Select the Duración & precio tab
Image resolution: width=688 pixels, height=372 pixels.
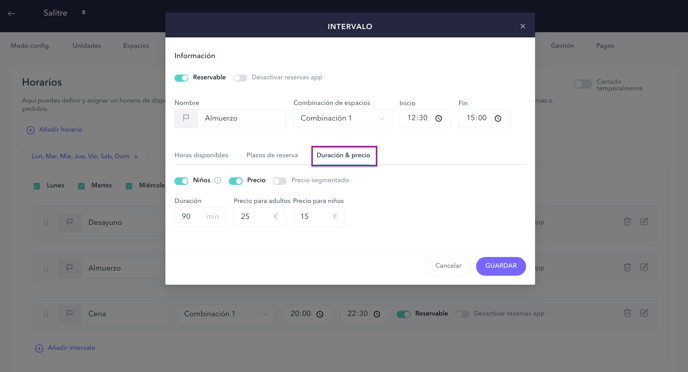(x=344, y=155)
